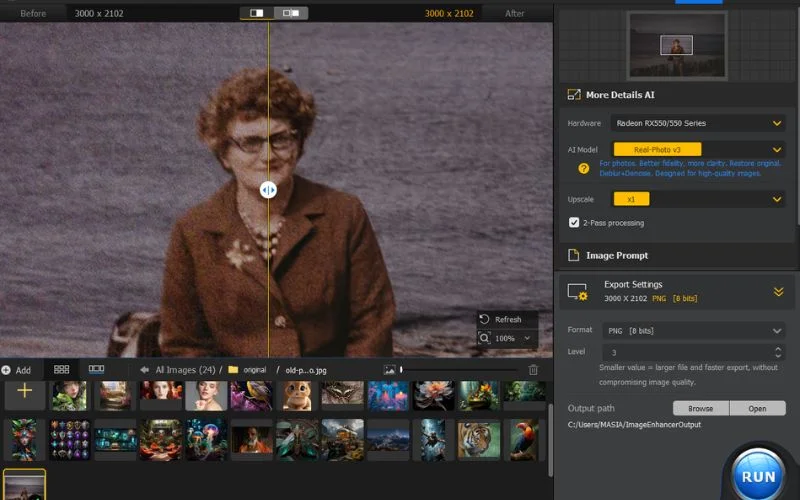This screenshot has width=800, height=500.
Task: Expand the Hardware dropdown
Action: [777, 123]
